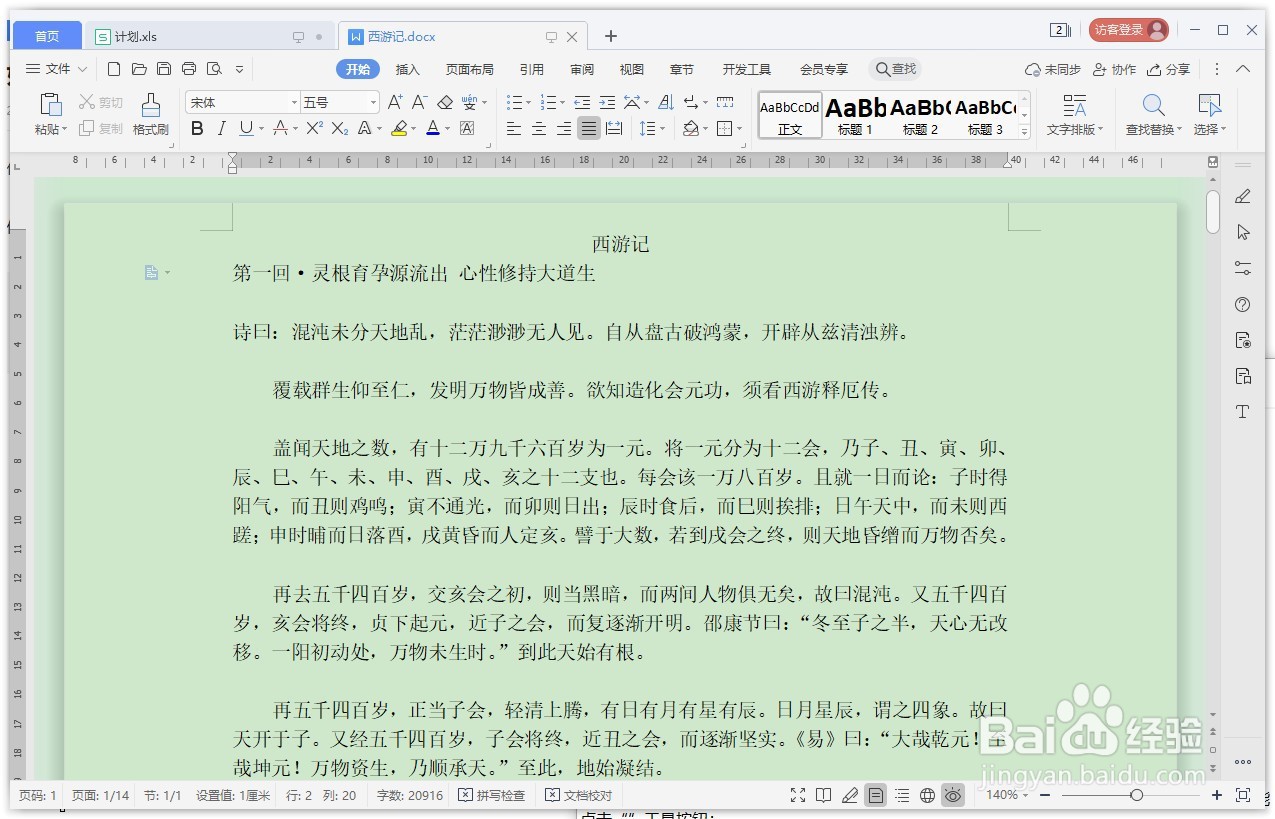
Task: Click the 分享 share button
Action: [x=1169, y=69]
